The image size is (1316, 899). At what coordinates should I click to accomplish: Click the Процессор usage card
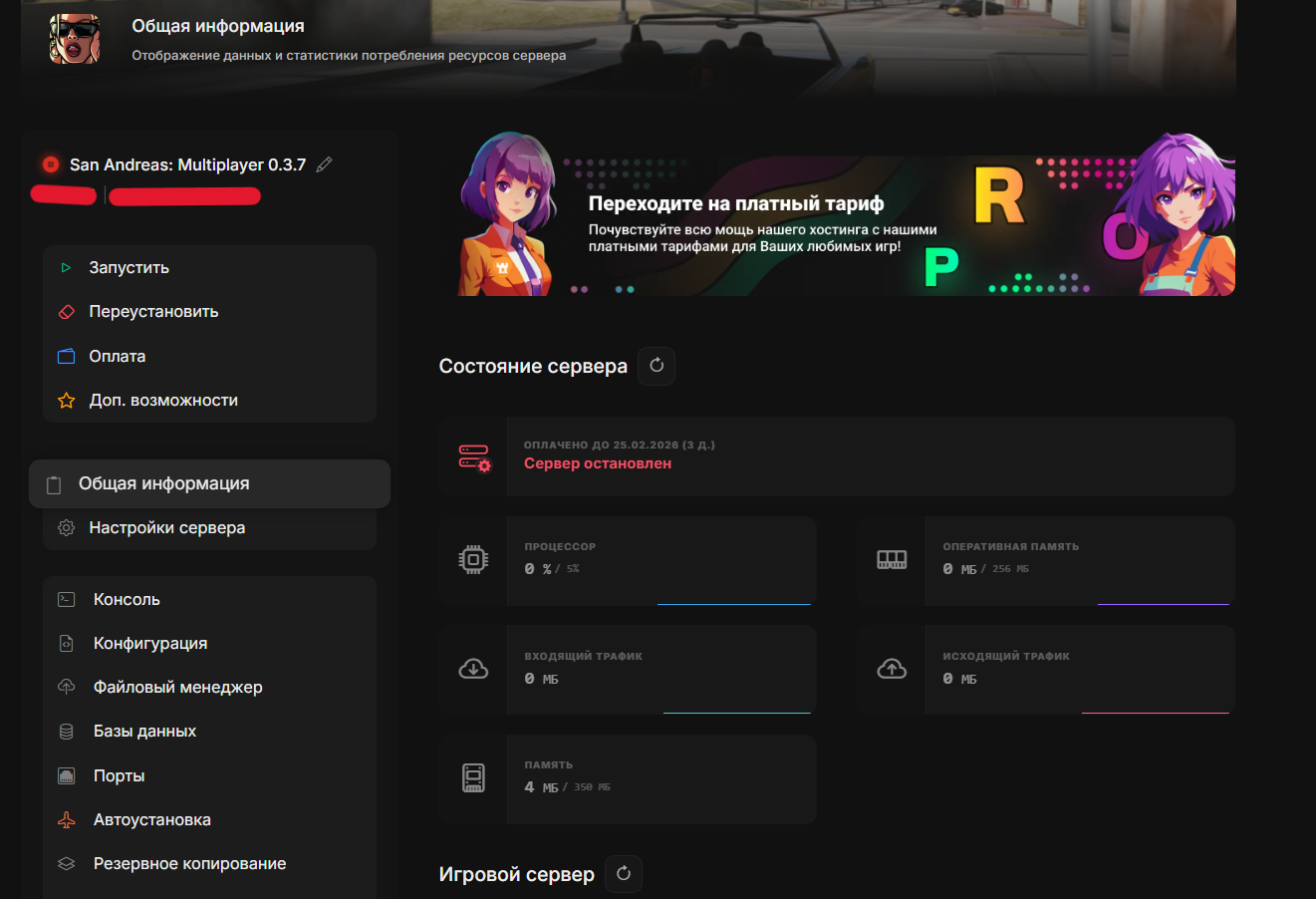[628, 560]
